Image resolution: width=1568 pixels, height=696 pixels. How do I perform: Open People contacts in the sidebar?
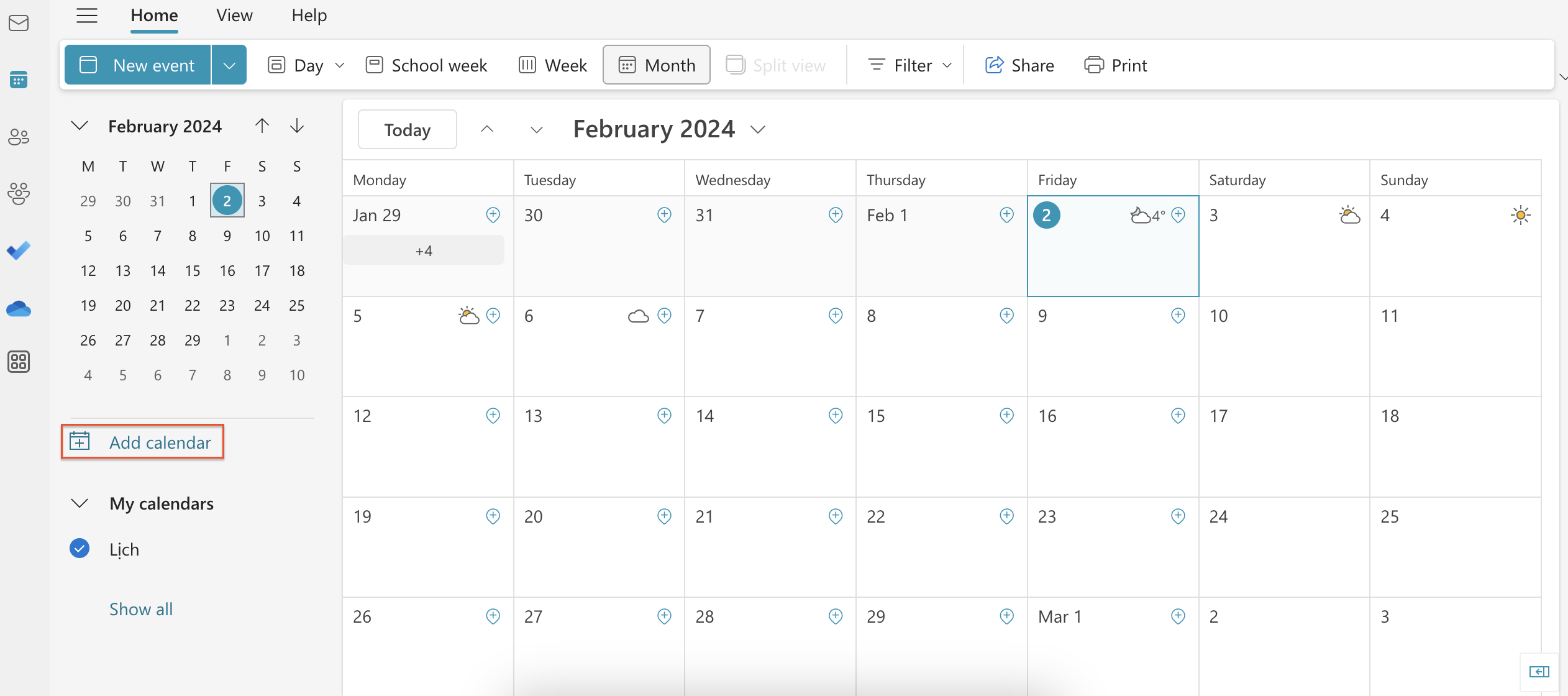pos(19,137)
